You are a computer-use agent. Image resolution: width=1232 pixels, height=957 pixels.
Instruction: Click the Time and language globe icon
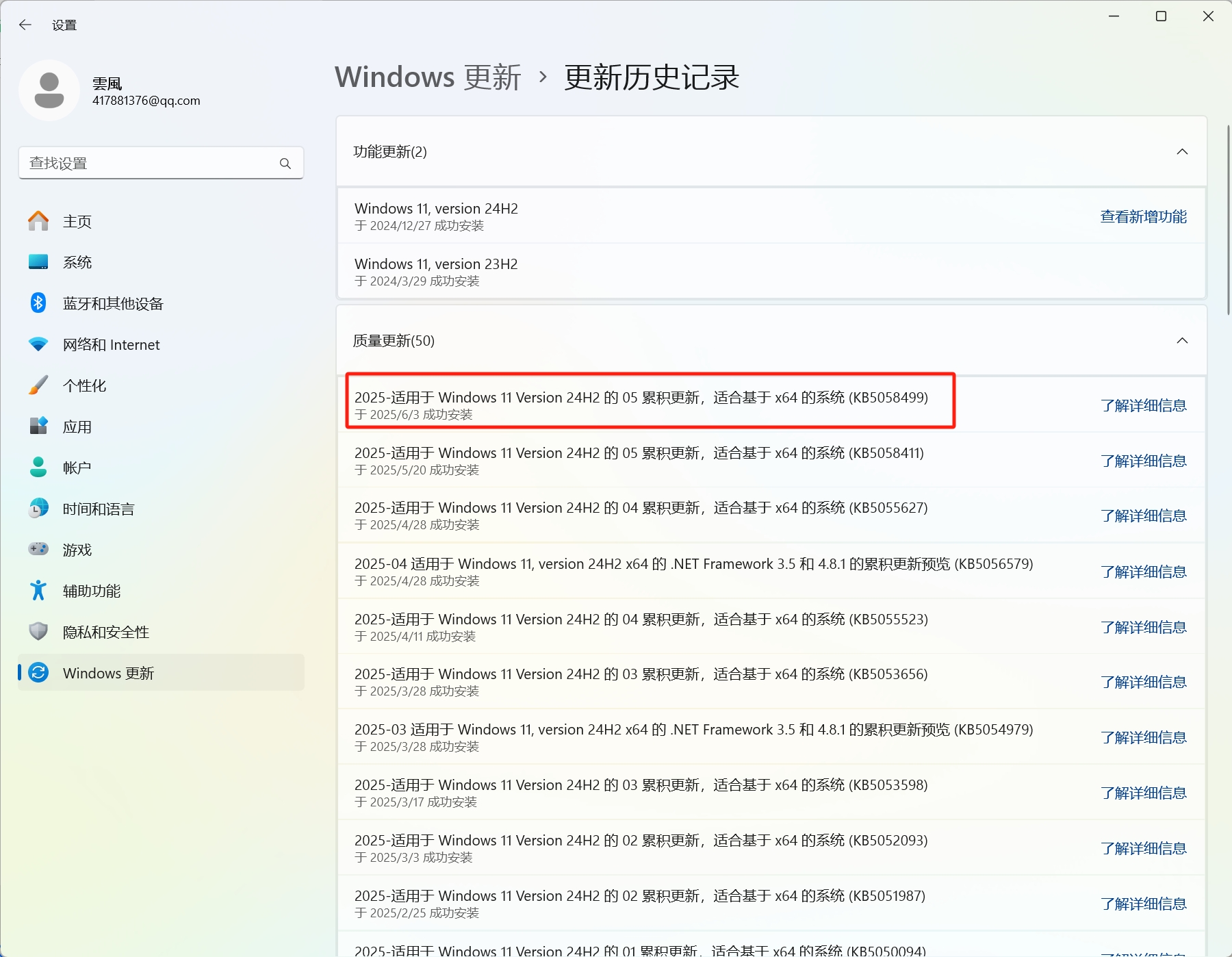tap(38, 508)
